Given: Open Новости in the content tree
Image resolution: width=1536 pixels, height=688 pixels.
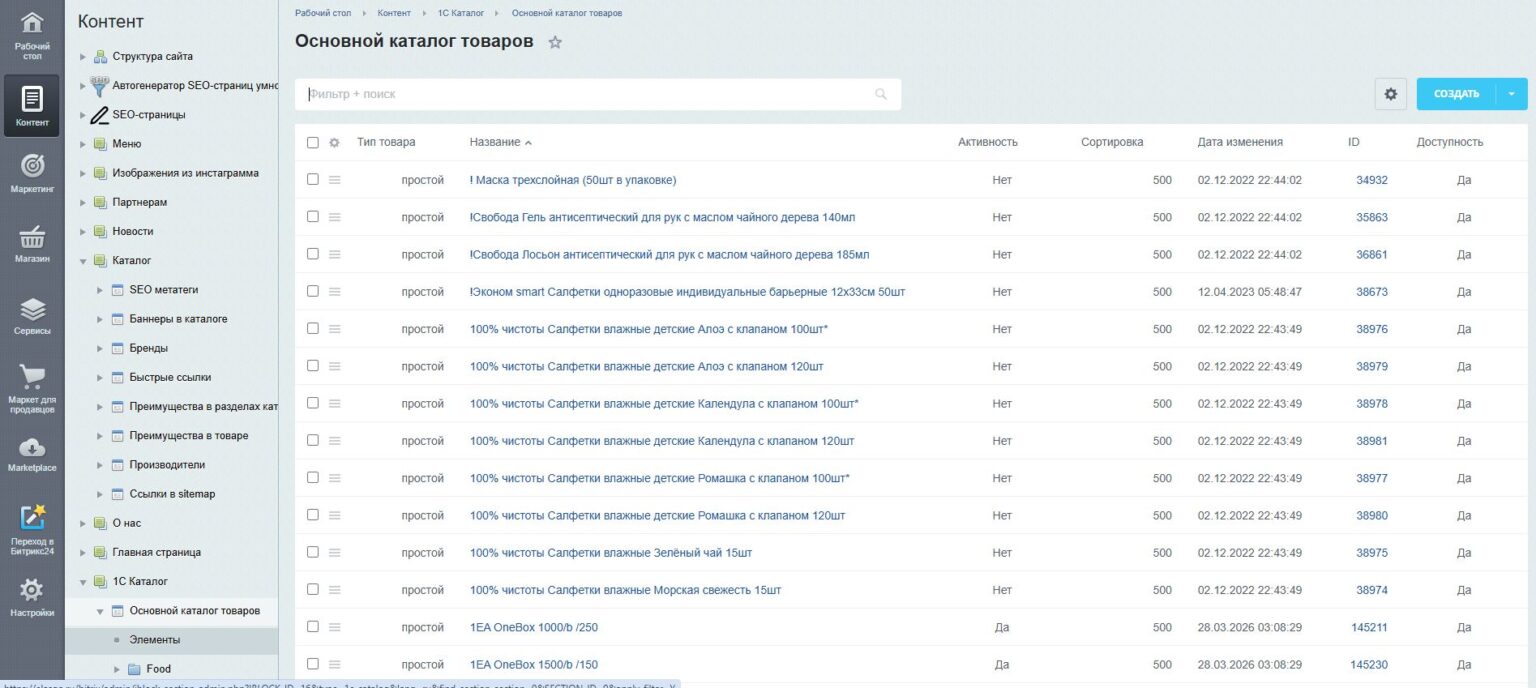Looking at the screenshot, I should pyautogui.click(x=133, y=231).
